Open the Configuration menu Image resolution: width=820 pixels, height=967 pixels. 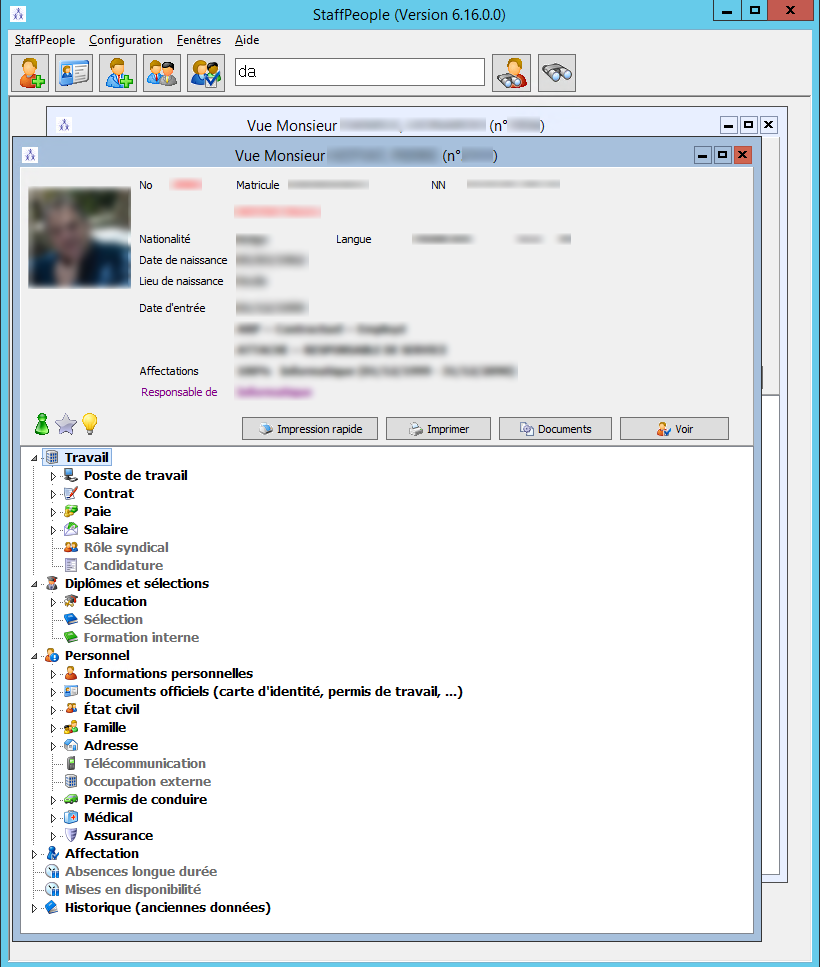(x=126, y=40)
